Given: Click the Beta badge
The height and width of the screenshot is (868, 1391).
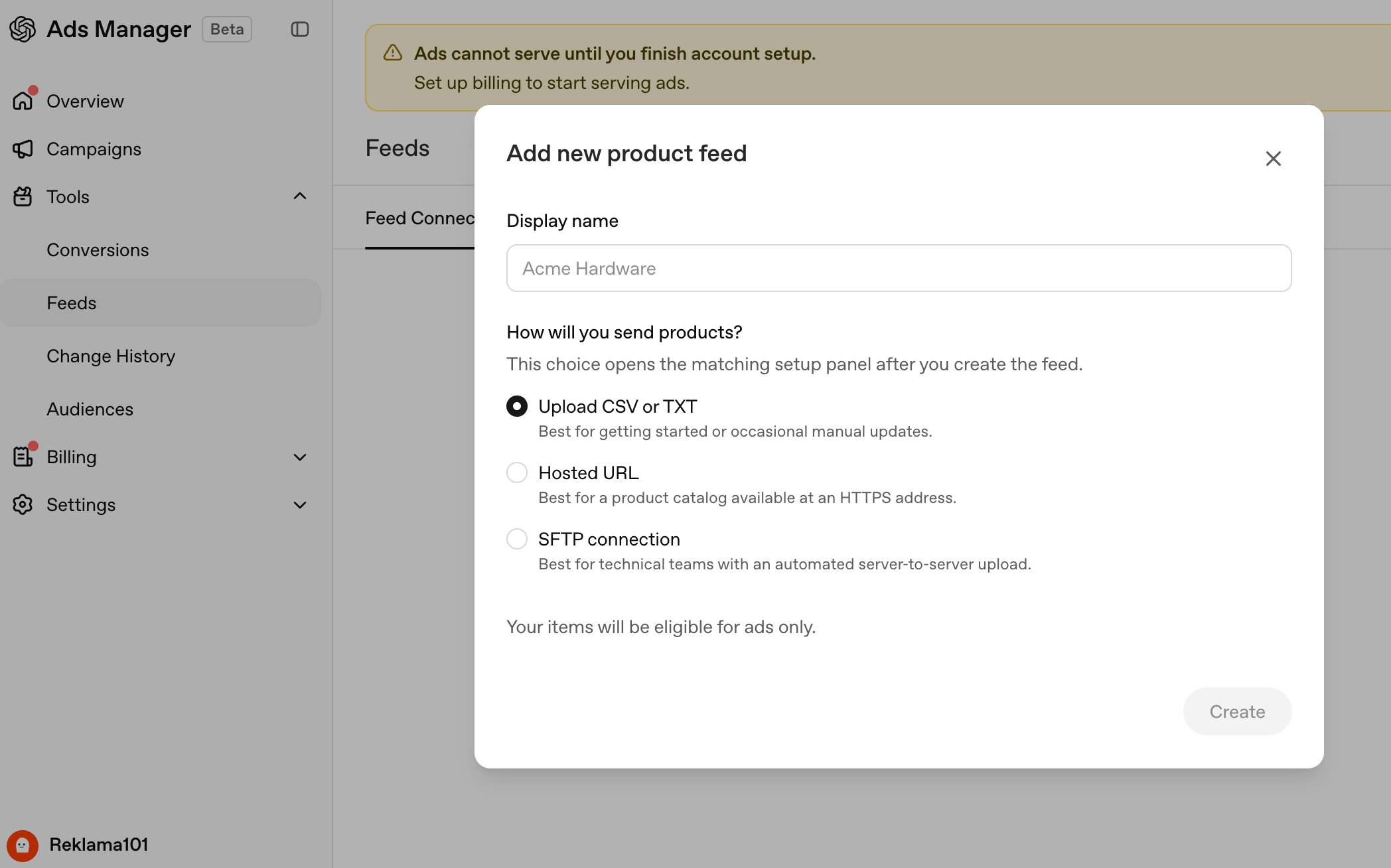Looking at the screenshot, I should (227, 29).
